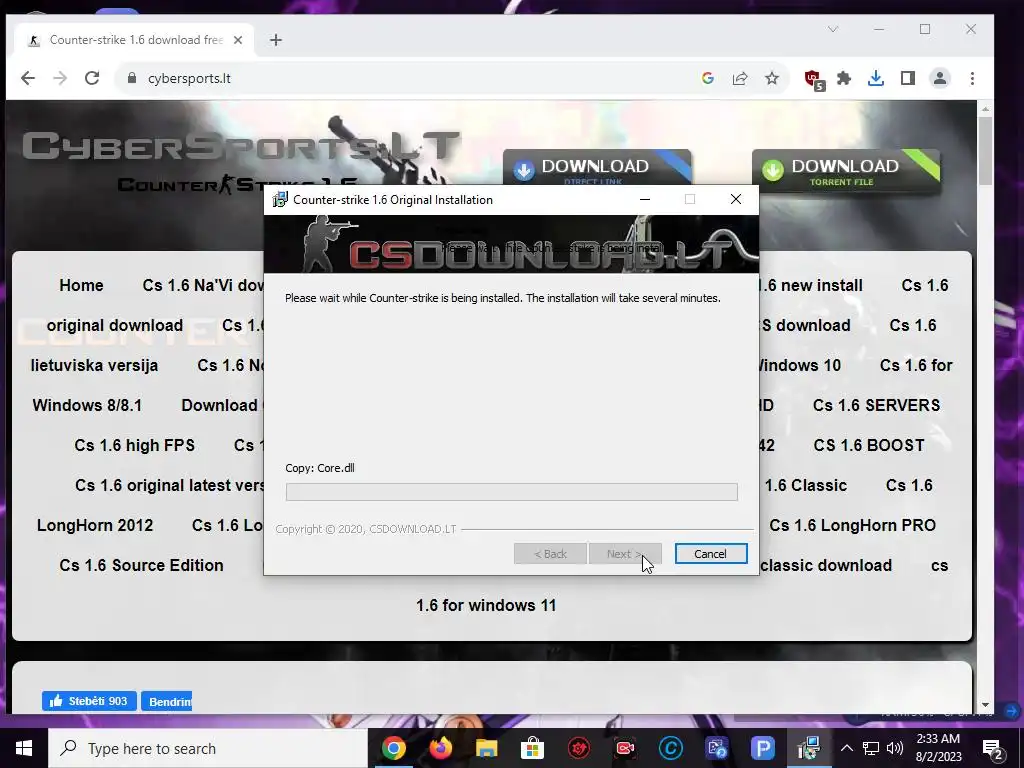Open a new Chrome tab

pyautogui.click(x=276, y=40)
